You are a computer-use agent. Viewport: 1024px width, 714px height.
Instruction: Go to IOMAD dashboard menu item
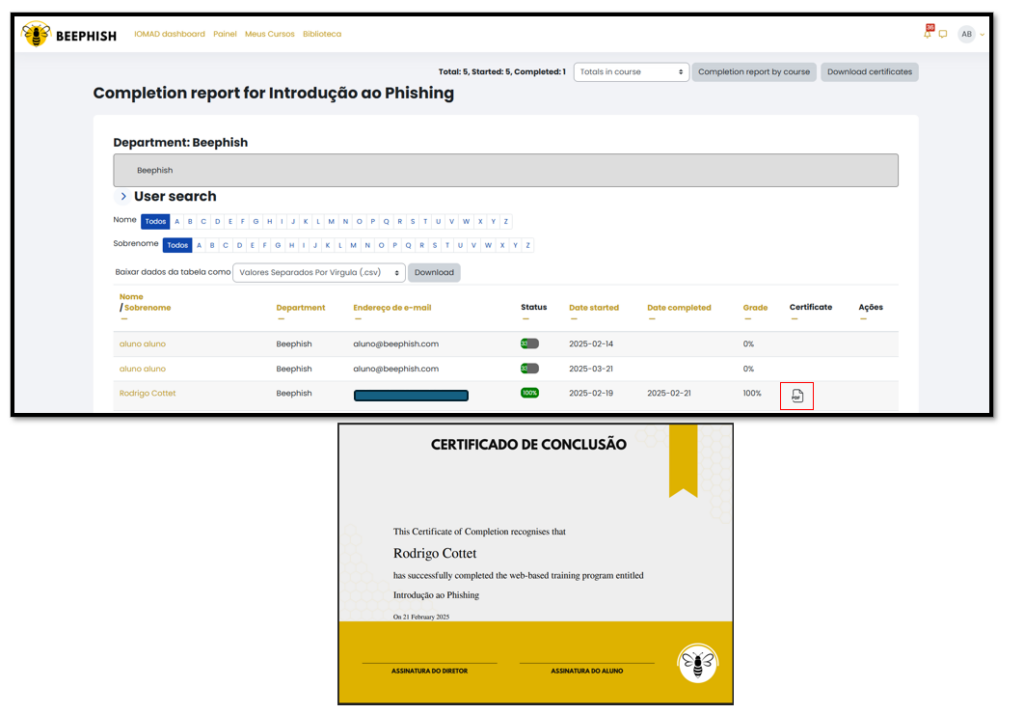tap(170, 34)
